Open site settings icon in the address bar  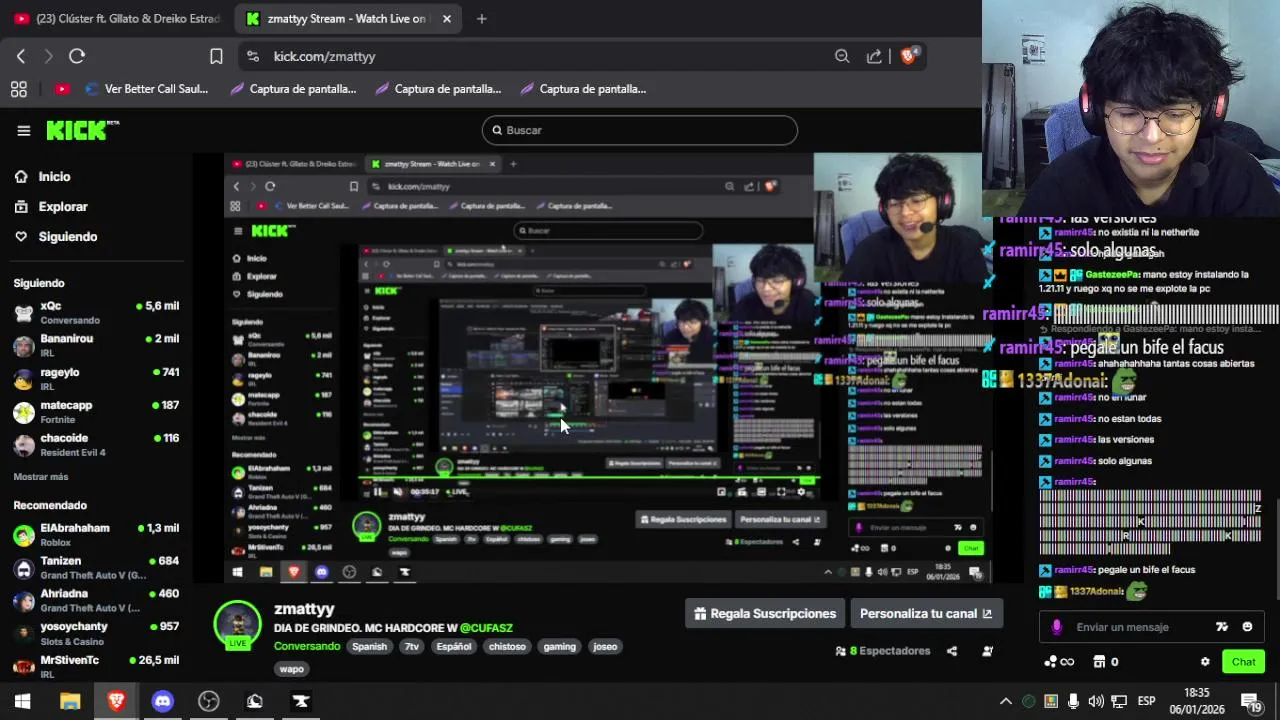[x=252, y=56]
